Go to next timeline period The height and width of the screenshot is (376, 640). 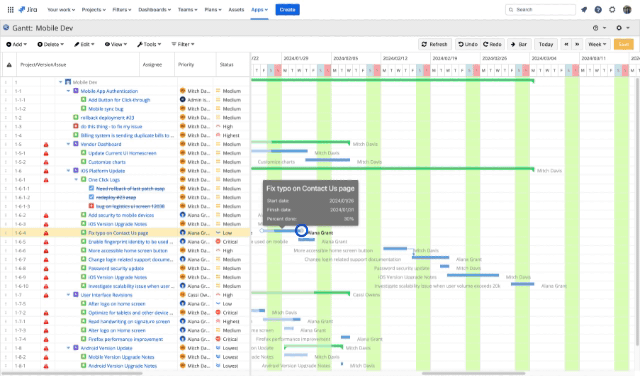(577, 44)
